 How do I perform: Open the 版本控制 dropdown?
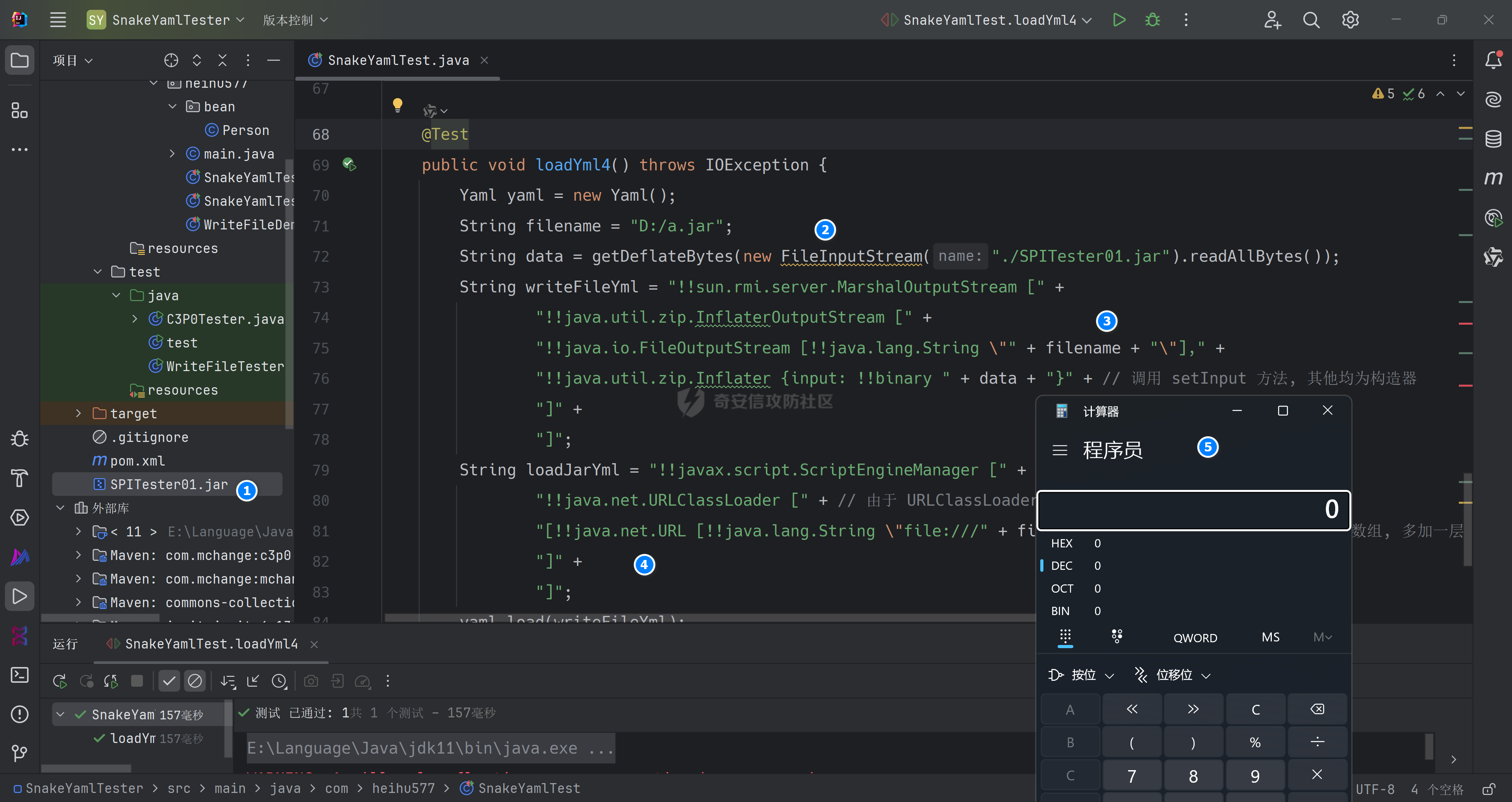[295, 20]
